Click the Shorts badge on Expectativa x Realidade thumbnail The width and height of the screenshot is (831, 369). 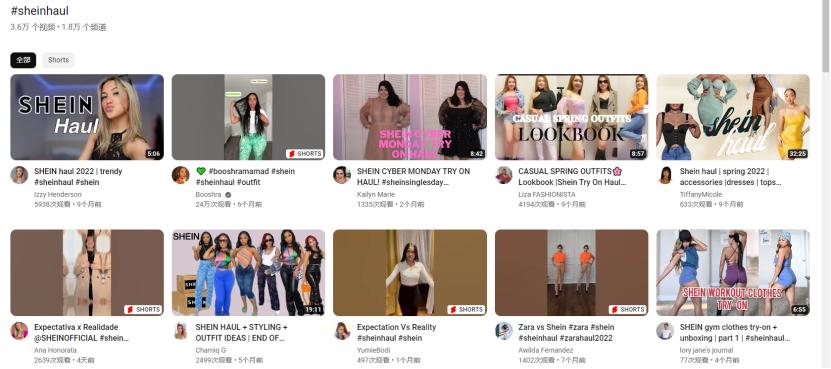pyautogui.click(x=143, y=310)
